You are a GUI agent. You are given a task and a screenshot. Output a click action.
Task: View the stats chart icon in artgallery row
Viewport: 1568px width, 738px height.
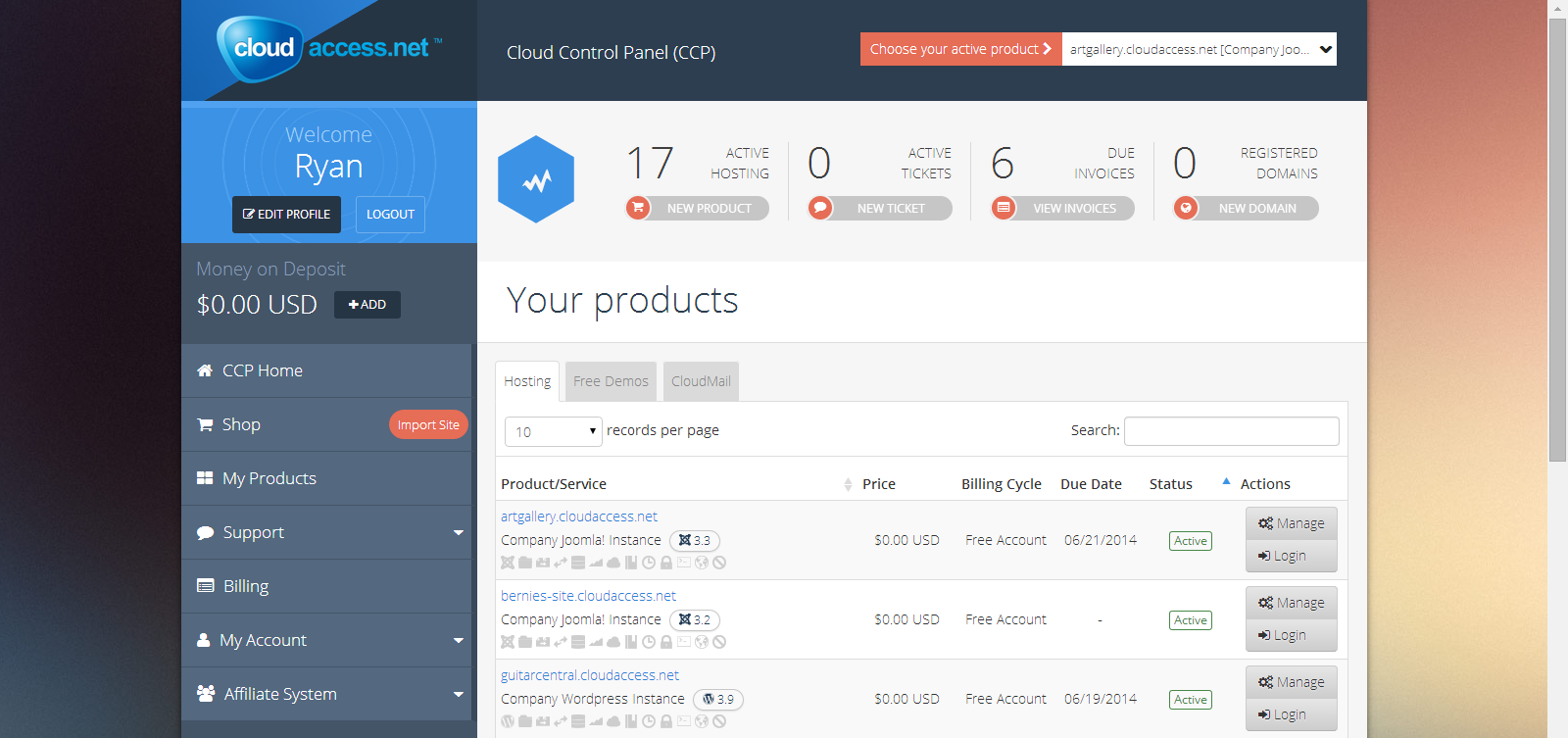[x=596, y=563]
